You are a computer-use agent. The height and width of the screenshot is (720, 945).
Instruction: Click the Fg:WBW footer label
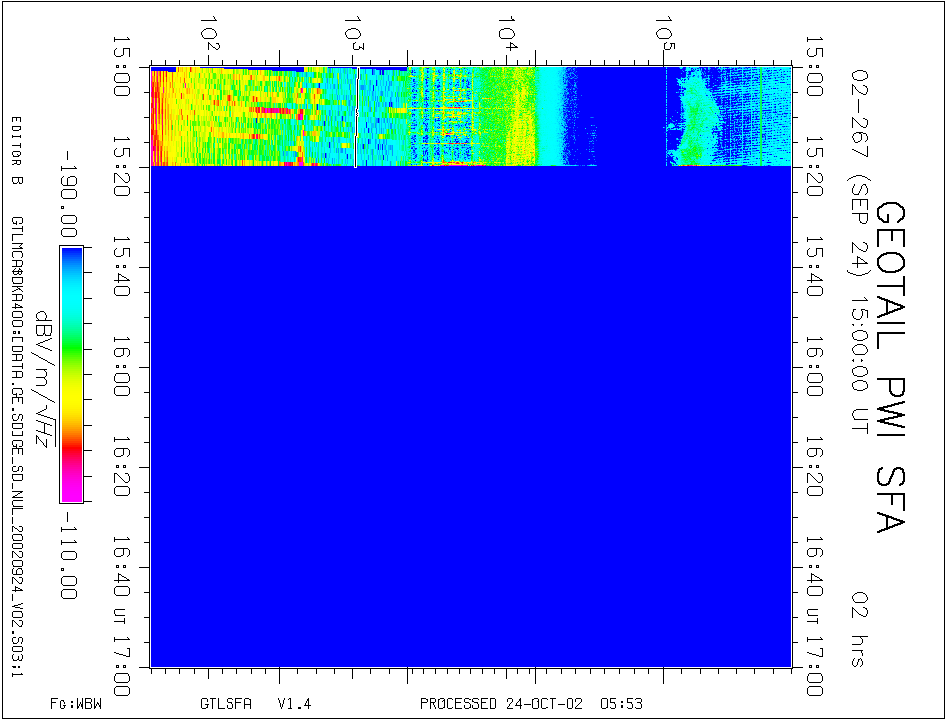76,704
